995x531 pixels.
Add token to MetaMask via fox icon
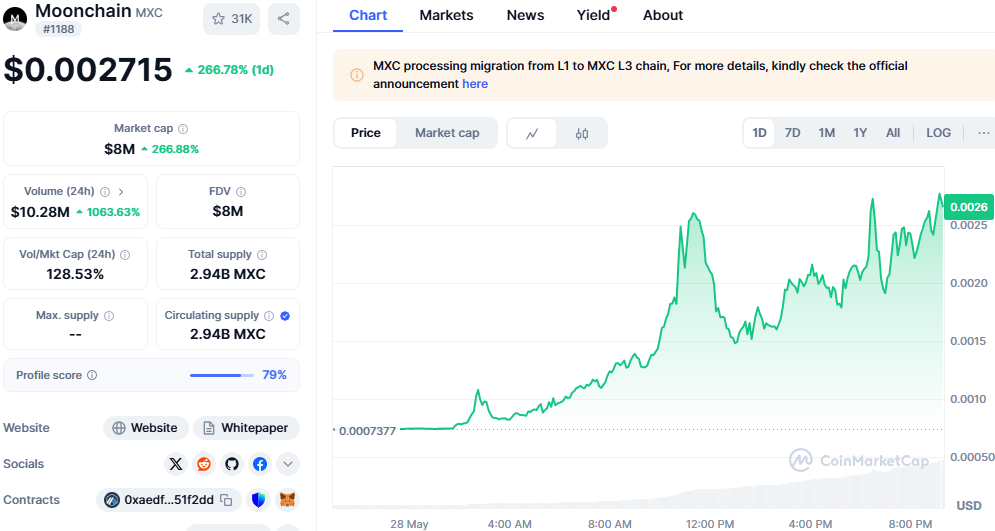click(287, 500)
